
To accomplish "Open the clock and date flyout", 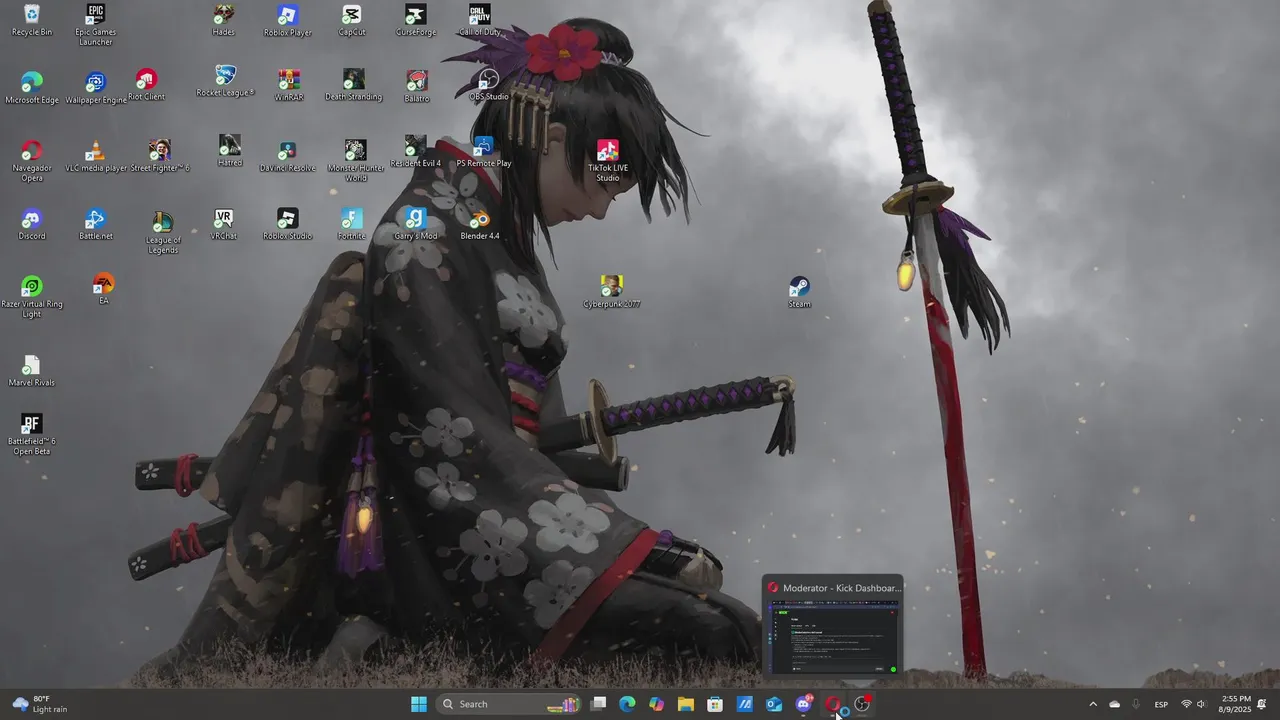I will [x=1236, y=704].
